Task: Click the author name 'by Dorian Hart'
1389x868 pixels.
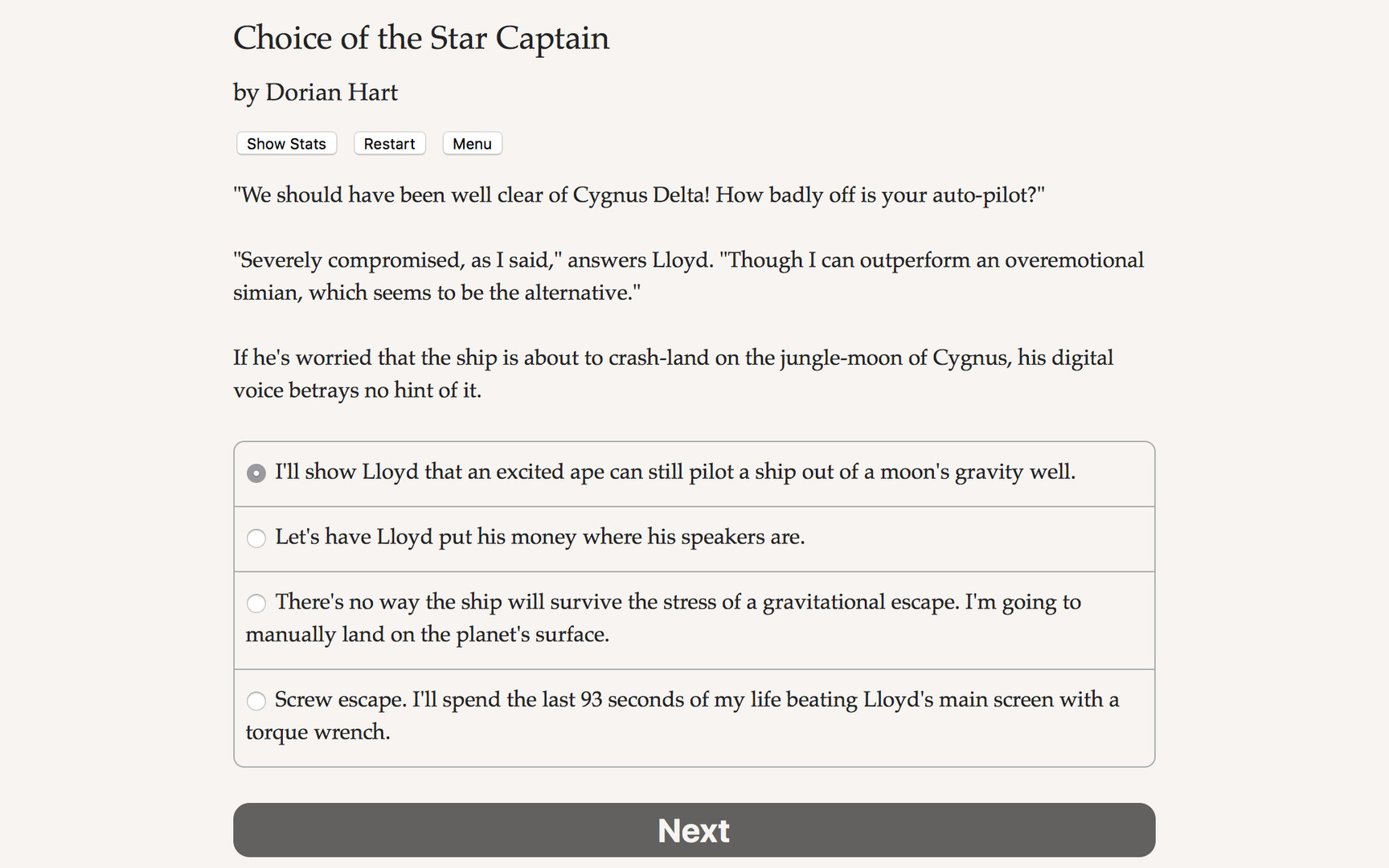Action: coord(314,92)
